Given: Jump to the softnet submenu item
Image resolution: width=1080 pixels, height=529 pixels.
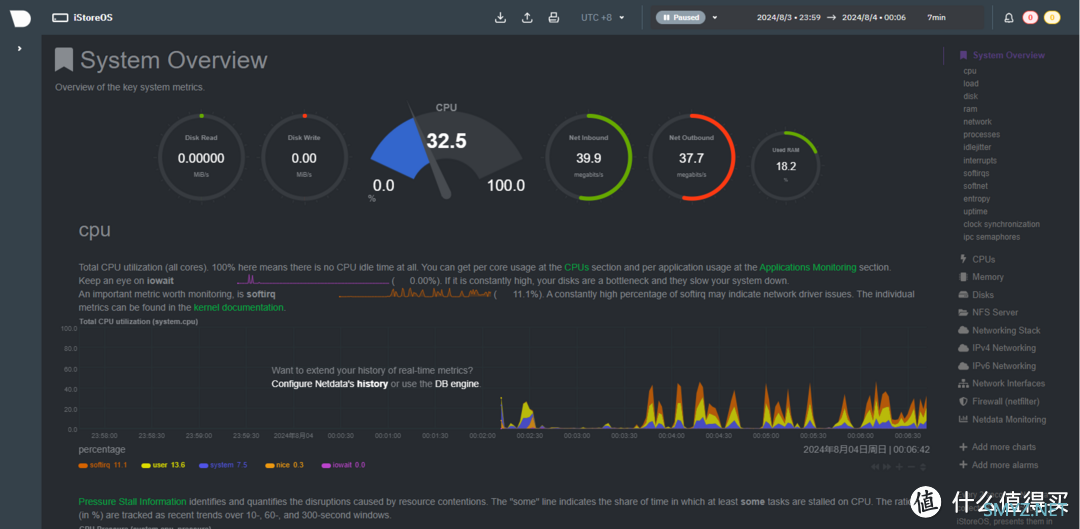Looking at the screenshot, I should [976, 186].
